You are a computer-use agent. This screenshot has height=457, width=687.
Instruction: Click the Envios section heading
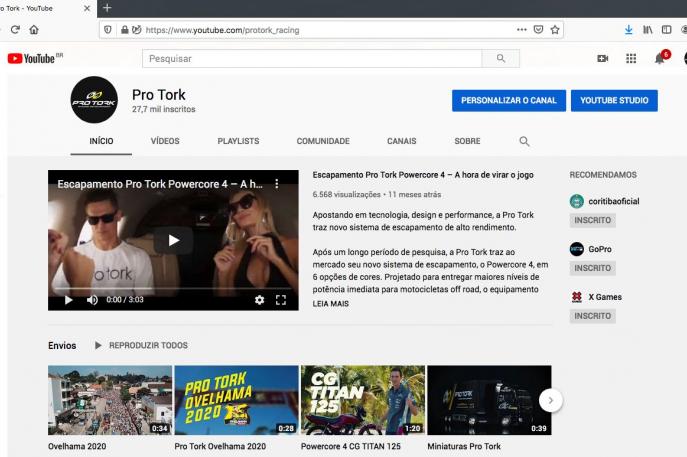pyautogui.click(x=62, y=345)
